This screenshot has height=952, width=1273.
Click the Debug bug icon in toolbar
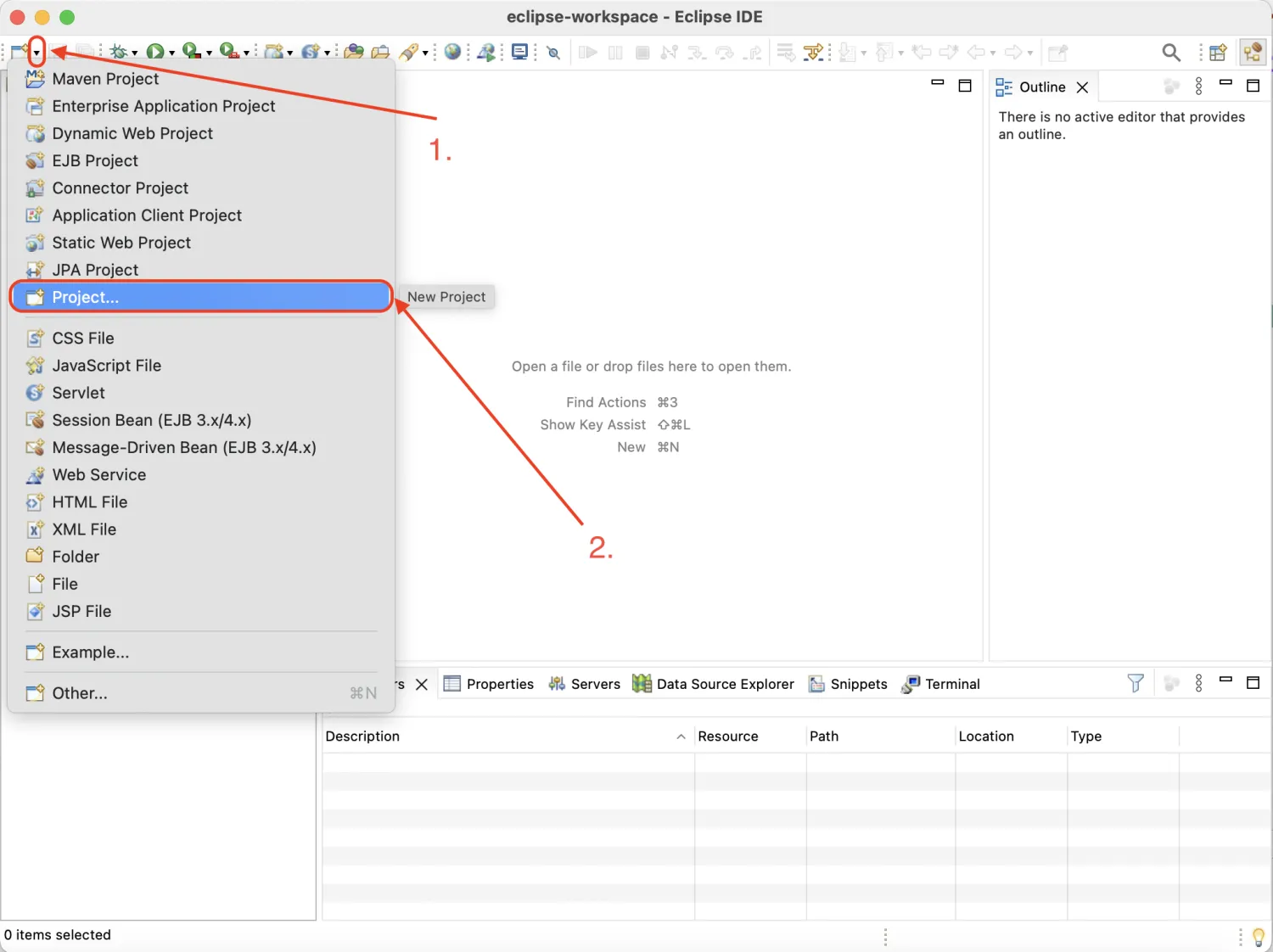click(119, 52)
